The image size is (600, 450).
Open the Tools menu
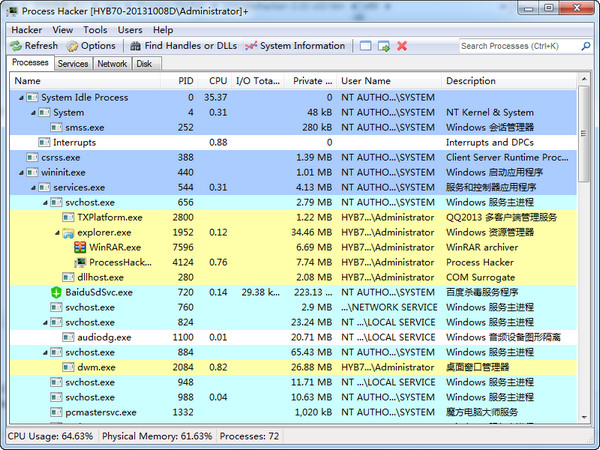tap(95, 30)
